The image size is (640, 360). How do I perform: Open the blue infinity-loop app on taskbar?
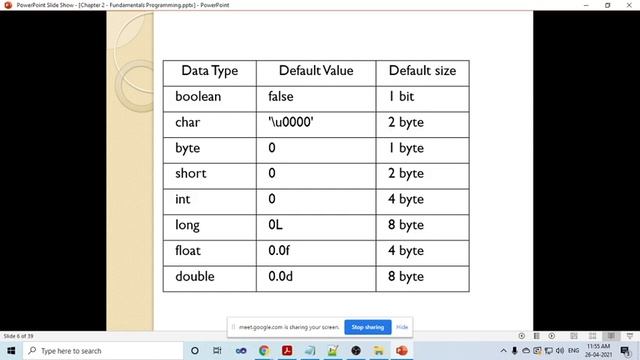[241, 351]
